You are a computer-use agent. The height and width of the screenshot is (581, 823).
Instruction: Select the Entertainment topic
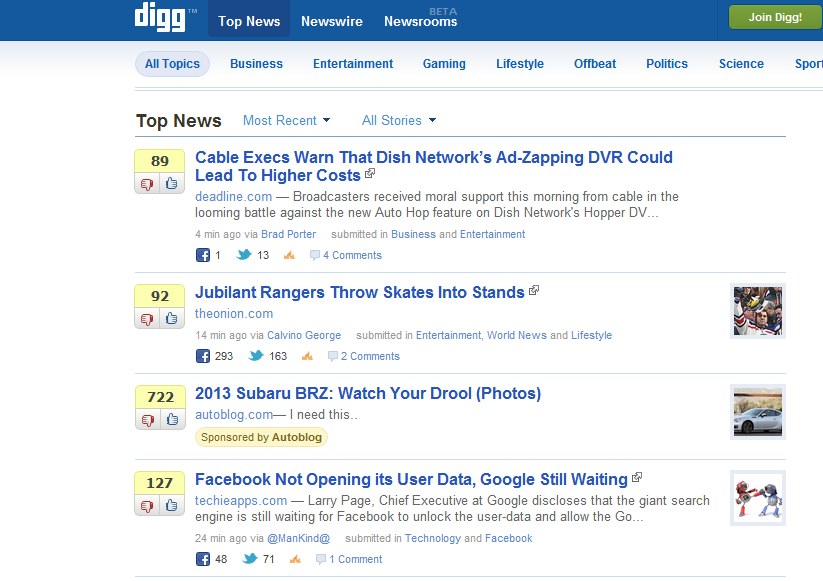353,64
